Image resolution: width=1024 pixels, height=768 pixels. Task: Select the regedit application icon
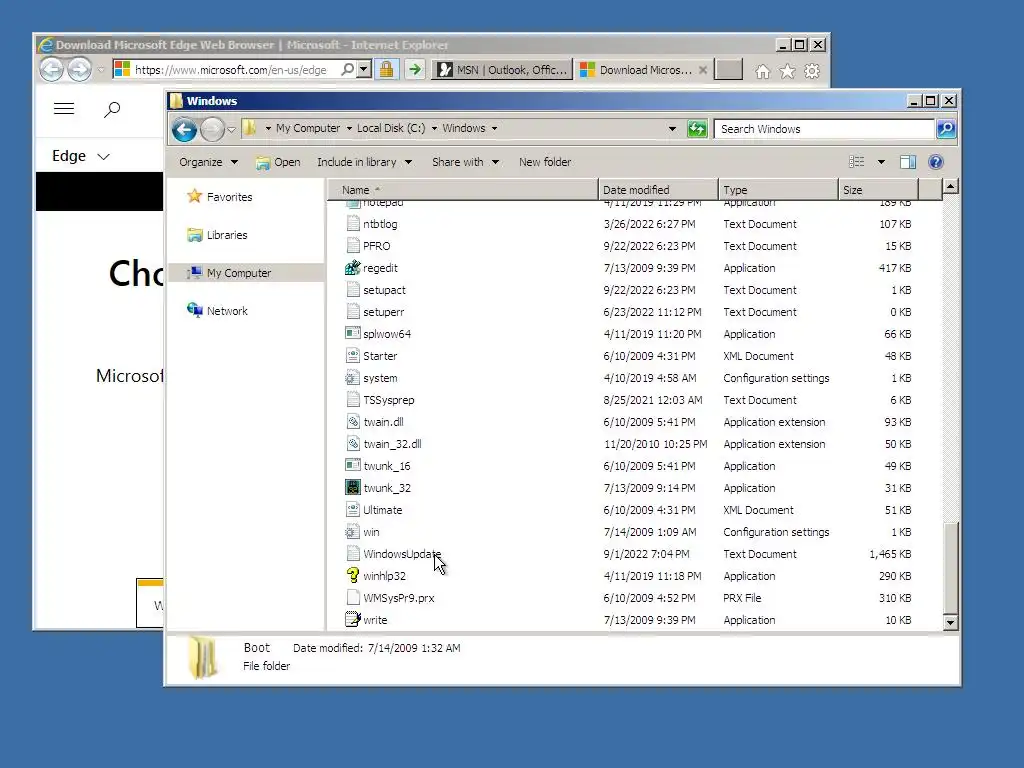[353, 268]
